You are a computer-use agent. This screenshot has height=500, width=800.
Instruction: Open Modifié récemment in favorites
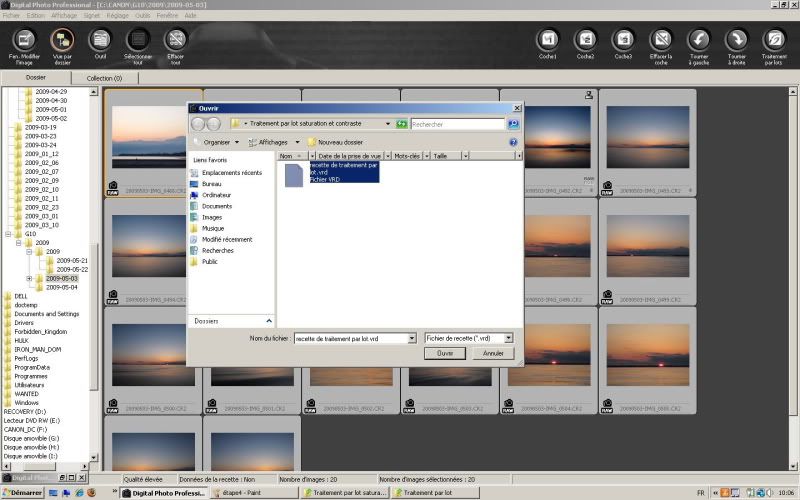pos(227,240)
